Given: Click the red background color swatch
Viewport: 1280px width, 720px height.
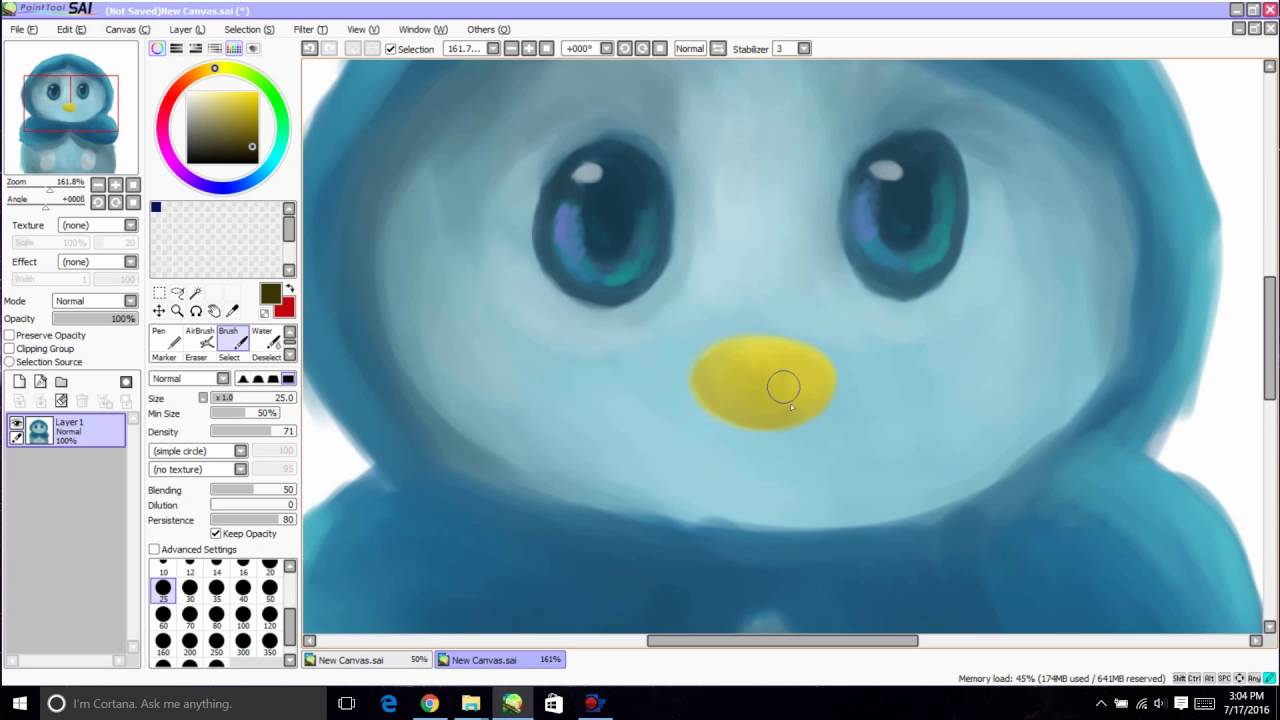Looking at the screenshot, I should (x=288, y=309).
